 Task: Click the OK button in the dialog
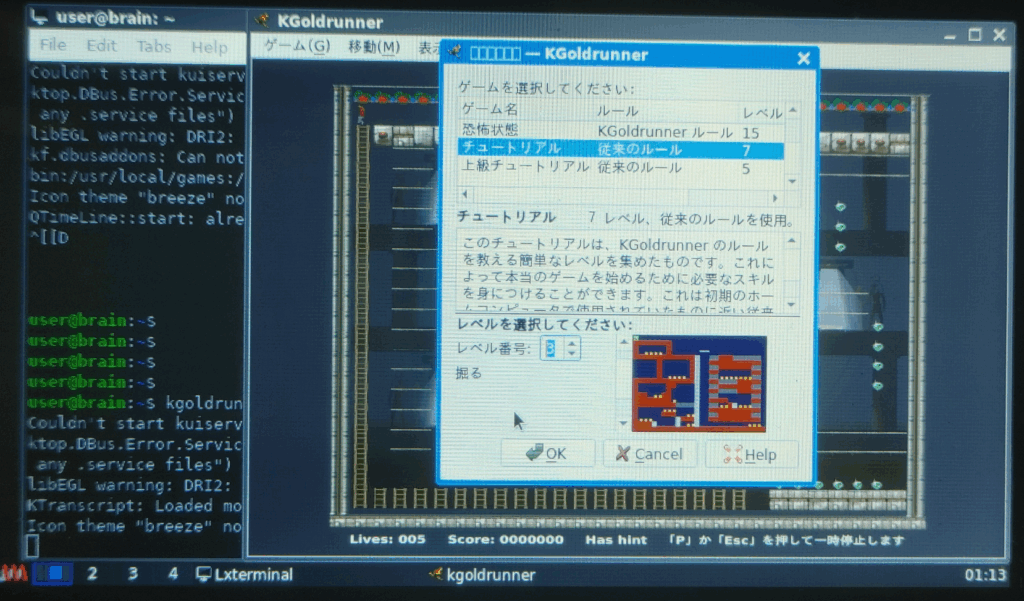tap(548, 454)
